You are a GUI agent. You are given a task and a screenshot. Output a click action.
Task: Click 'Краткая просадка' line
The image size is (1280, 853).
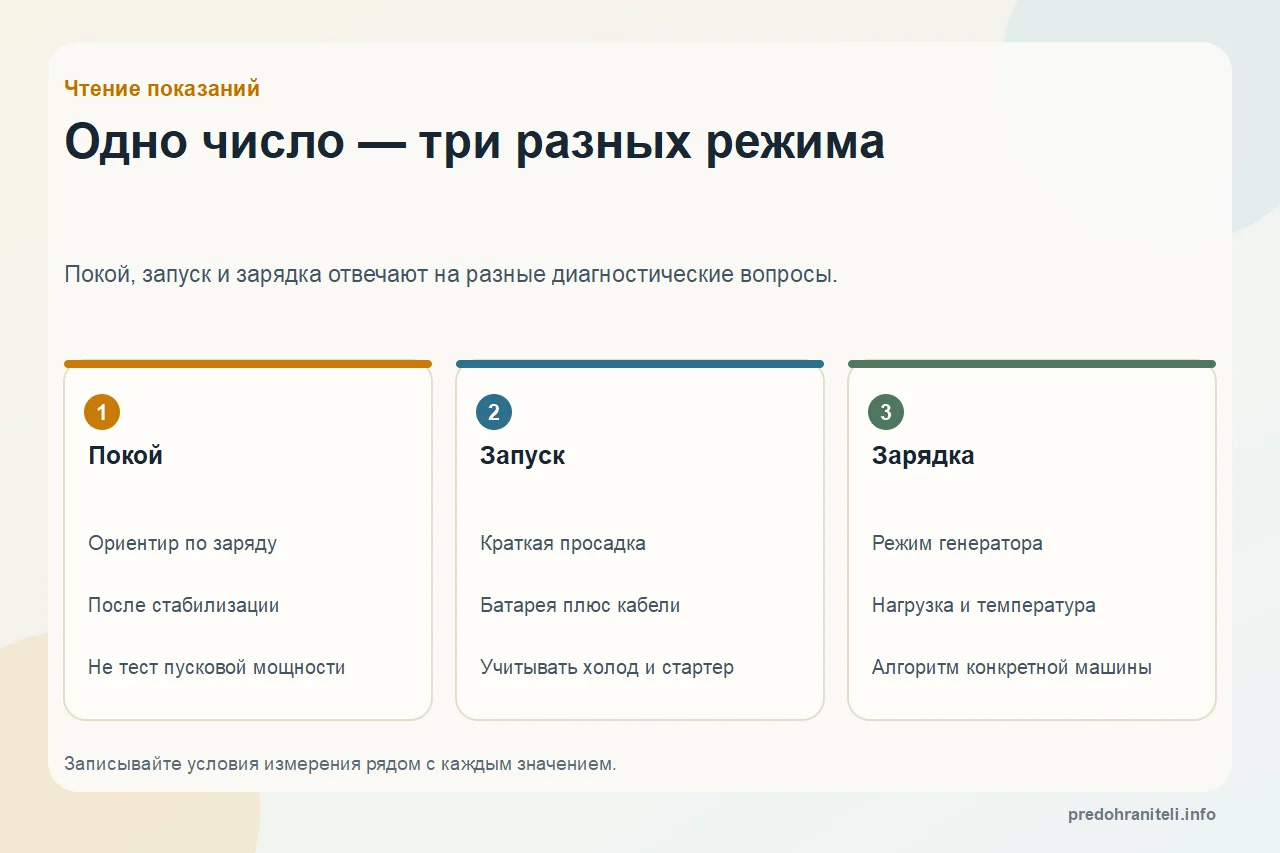tap(563, 544)
